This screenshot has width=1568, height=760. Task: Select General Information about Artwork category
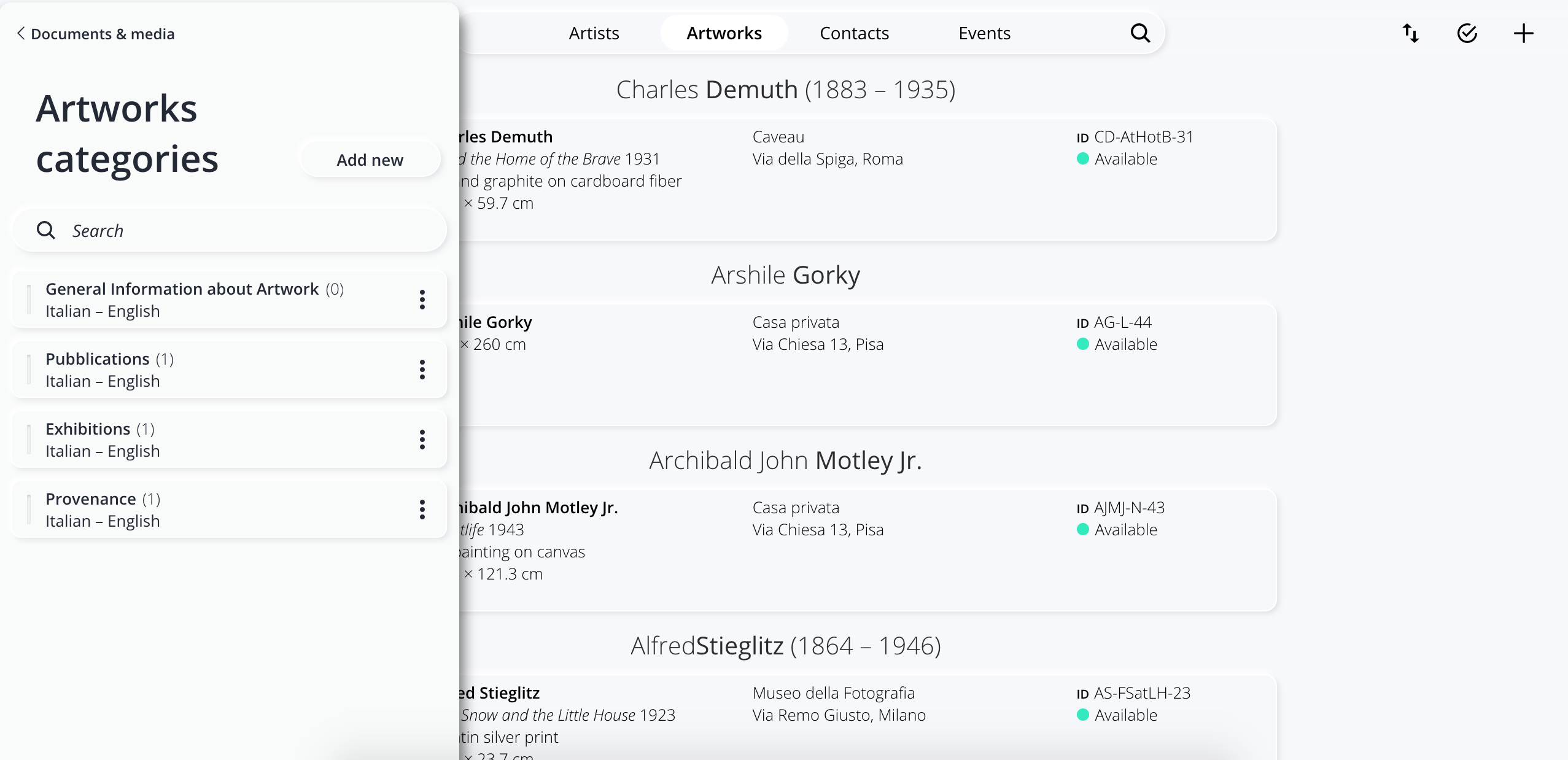click(229, 300)
